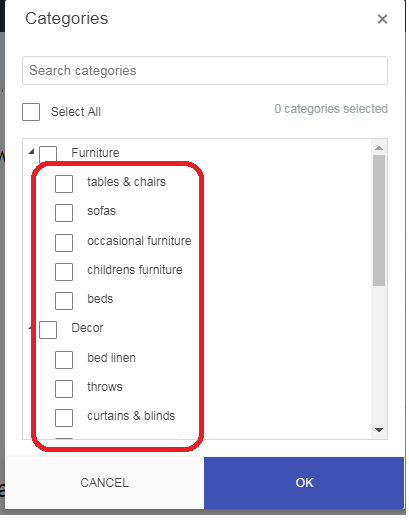409x520 pixels.
Task: Select the occasional furniture checkbox
Action: pos(64,243)
